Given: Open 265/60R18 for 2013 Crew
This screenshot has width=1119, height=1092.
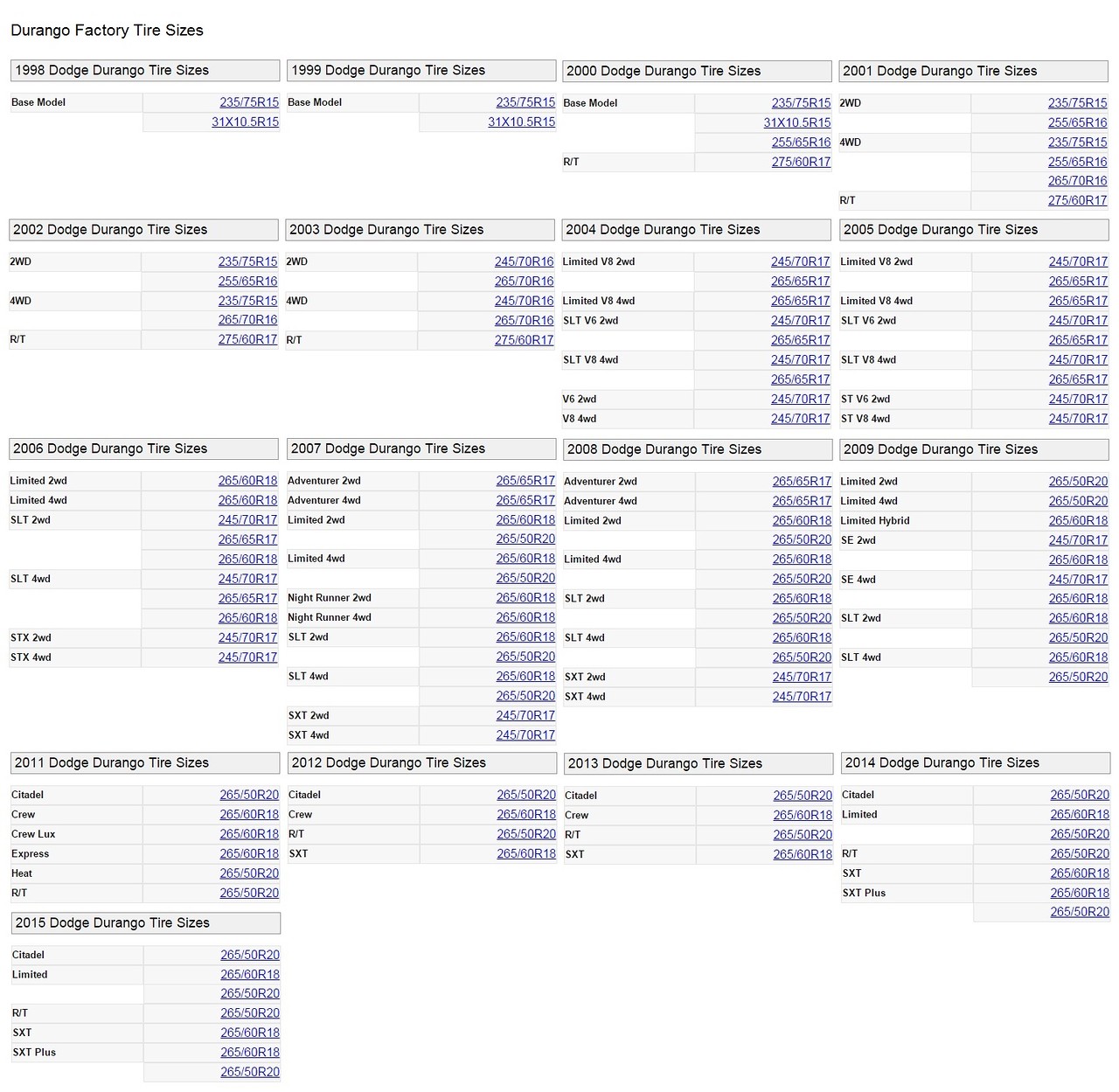Looking at the screenshot, I should (x=803, y=815).
